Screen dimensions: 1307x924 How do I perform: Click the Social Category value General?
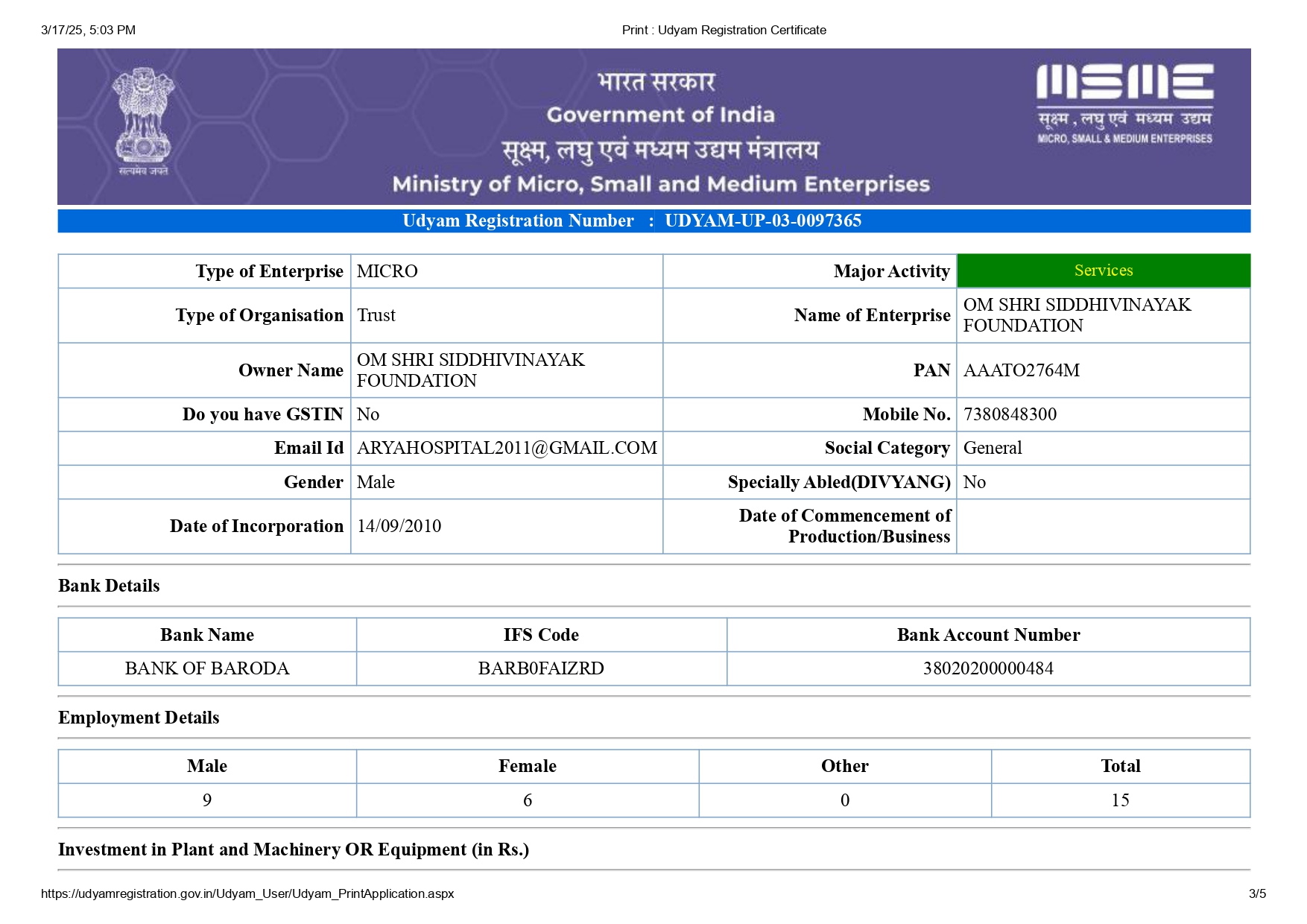point(993,448)
